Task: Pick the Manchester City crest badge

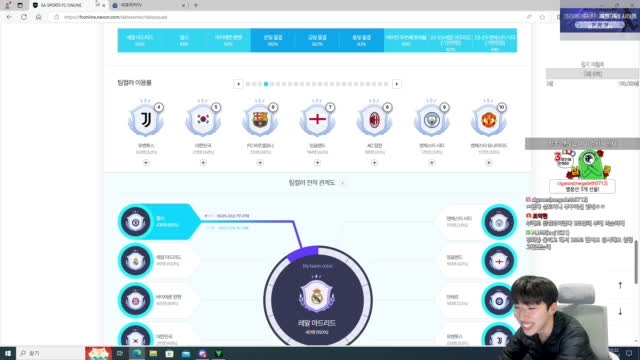Action: [x=431, y=120]
